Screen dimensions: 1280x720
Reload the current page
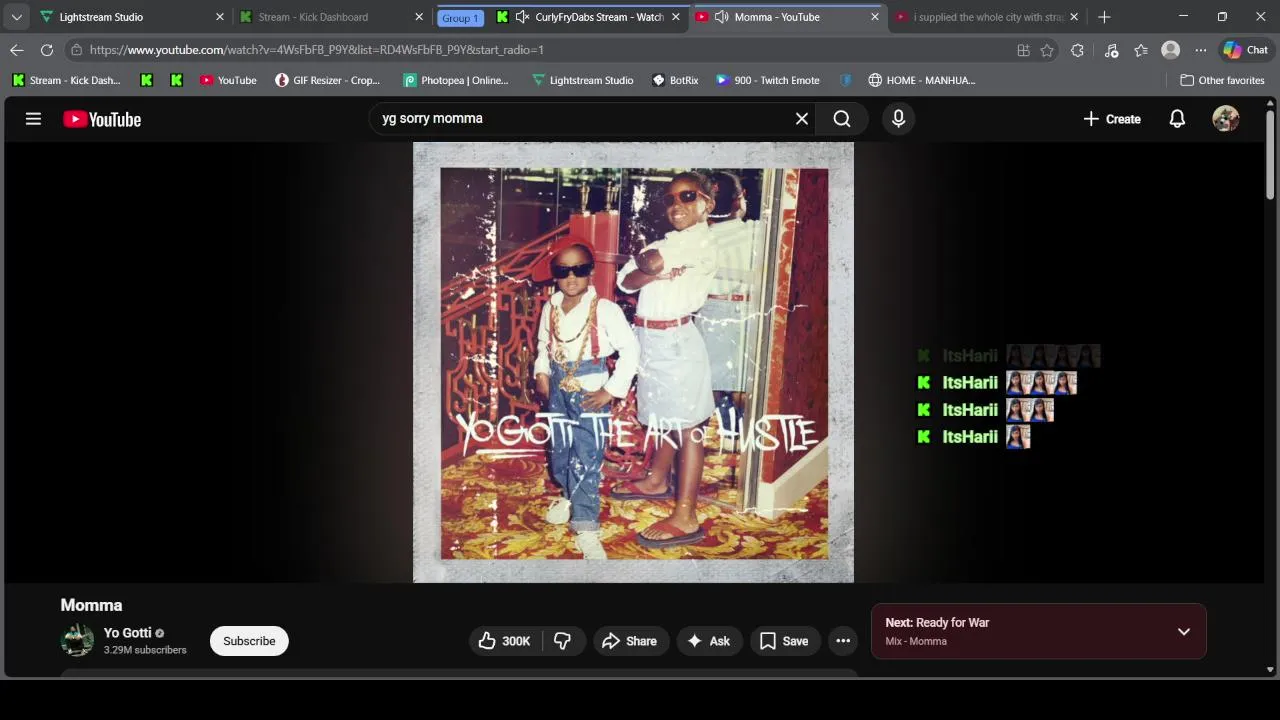point(47,50)
